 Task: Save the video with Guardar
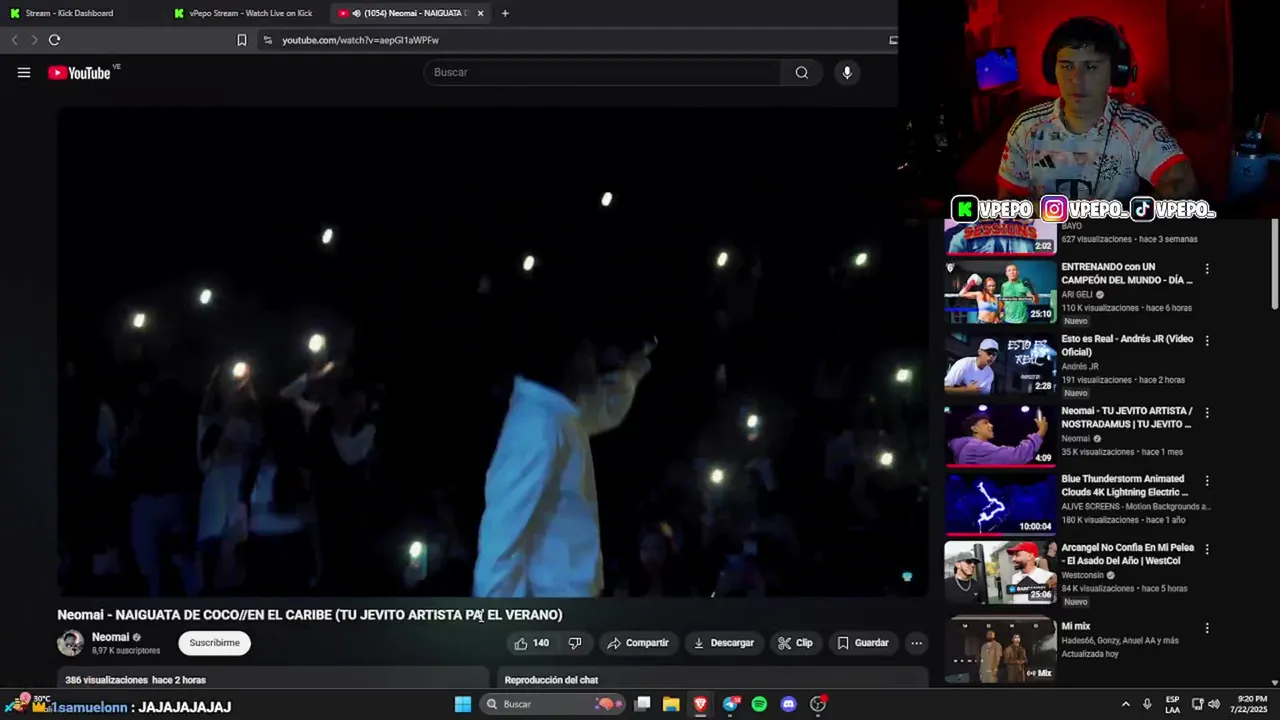tap(862, 643)
